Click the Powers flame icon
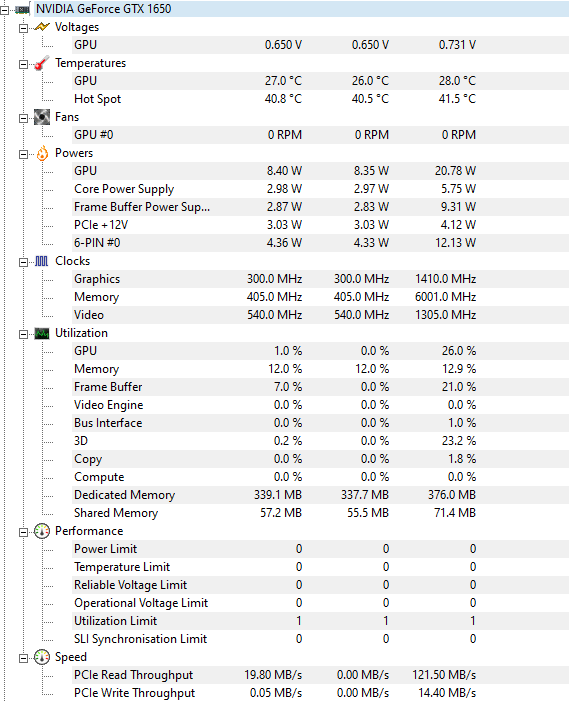 [42, 153]
